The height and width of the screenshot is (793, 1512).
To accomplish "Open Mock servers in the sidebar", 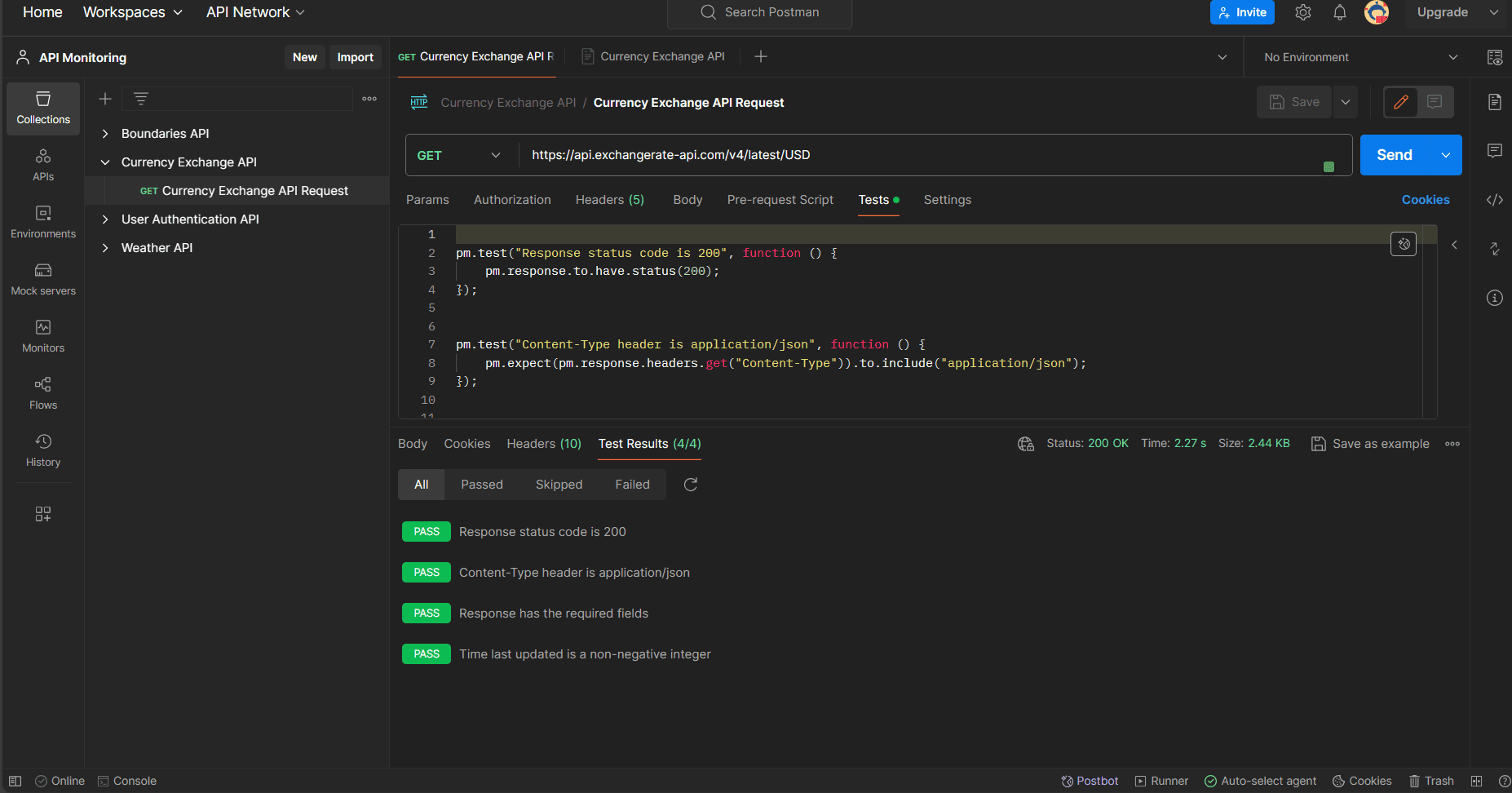I will click(43, 279).
